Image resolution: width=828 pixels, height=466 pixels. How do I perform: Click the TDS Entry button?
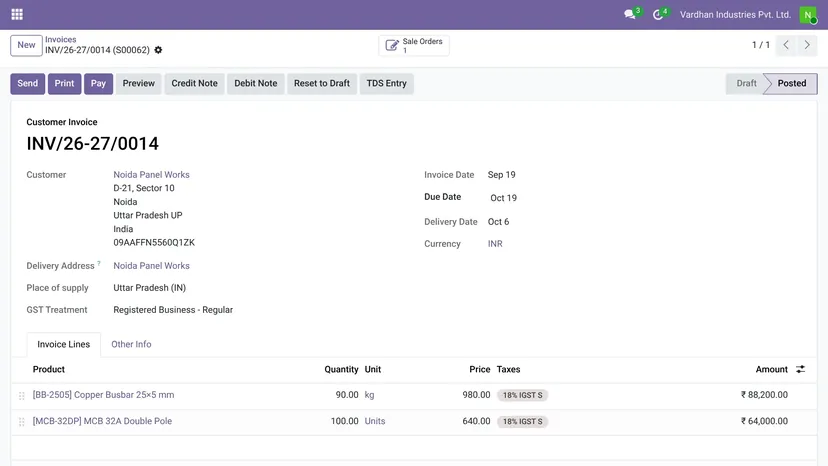tap(387, 83)
